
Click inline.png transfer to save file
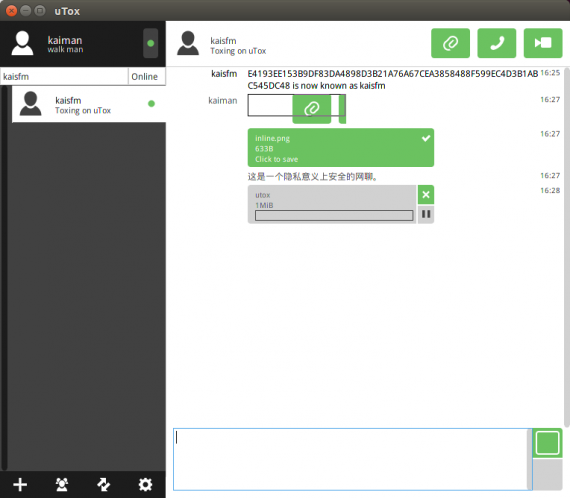[x=341, y=148]
